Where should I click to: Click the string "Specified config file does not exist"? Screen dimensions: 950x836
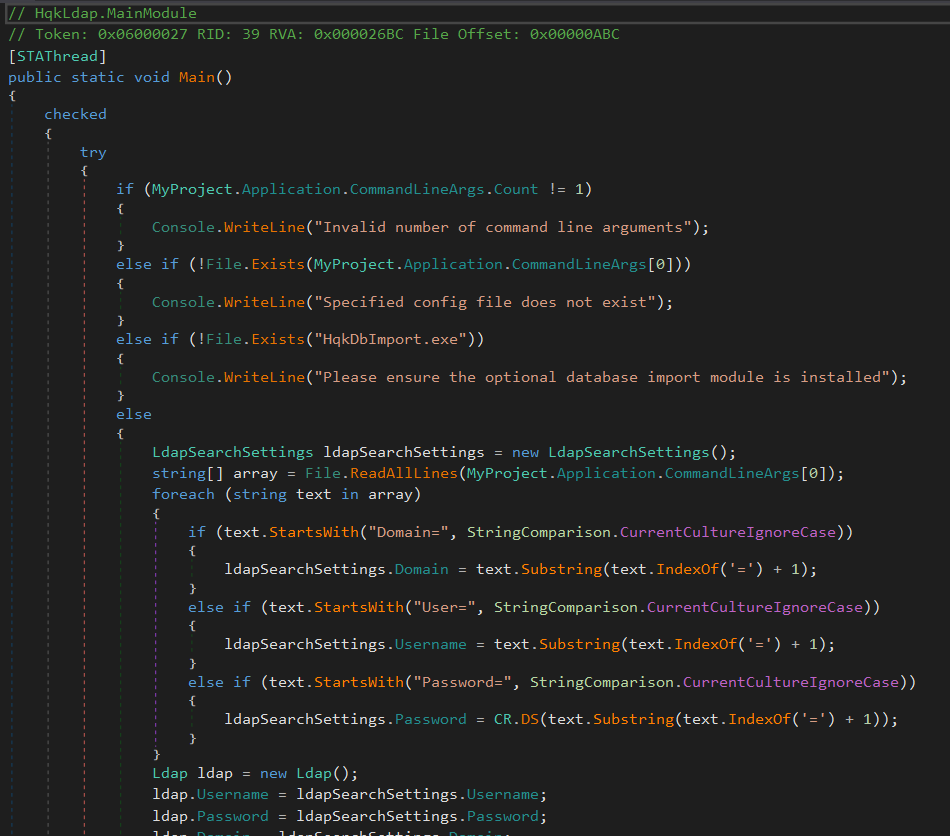[x=485, y=302]
